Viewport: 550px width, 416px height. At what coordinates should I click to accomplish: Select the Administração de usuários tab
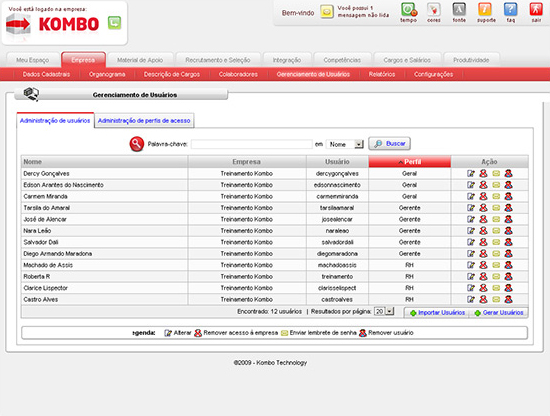click(x=55, y=121)
